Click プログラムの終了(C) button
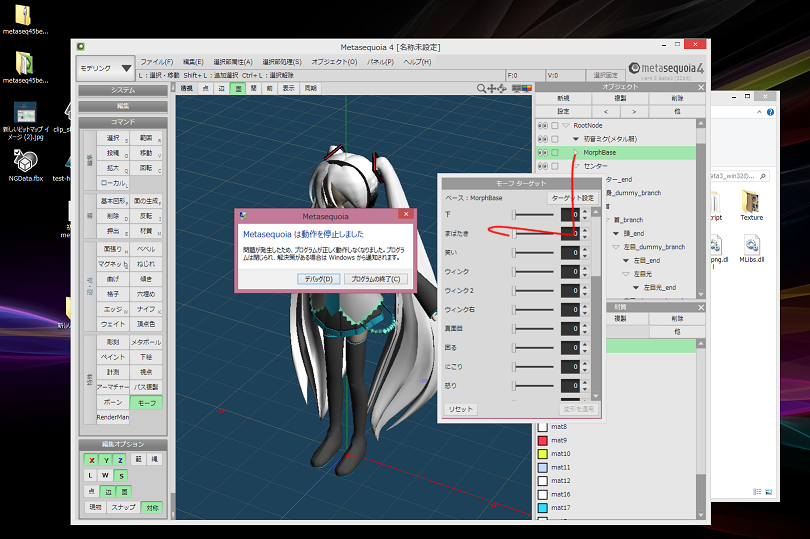Viewport: 810px width, 539px height. click(376, 279)
